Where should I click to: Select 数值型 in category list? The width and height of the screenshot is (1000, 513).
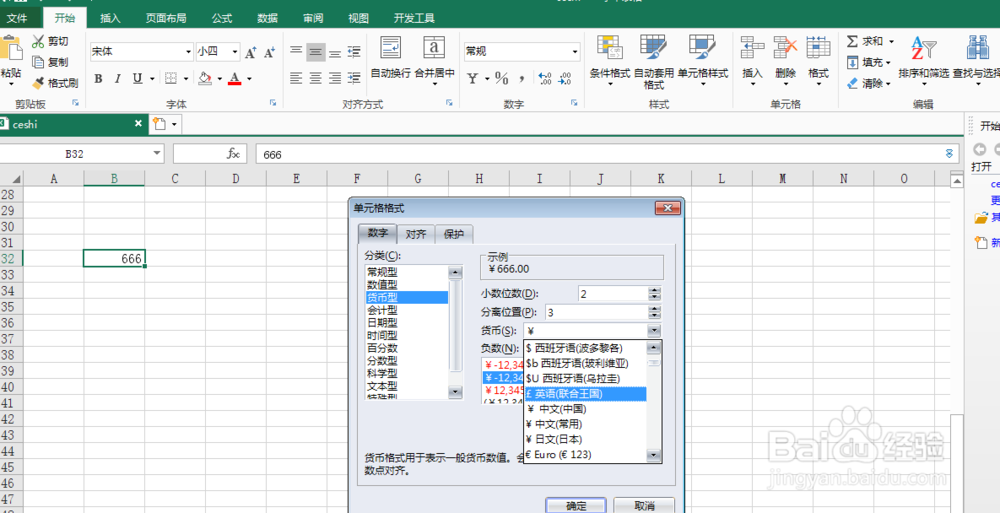[406, 285]
